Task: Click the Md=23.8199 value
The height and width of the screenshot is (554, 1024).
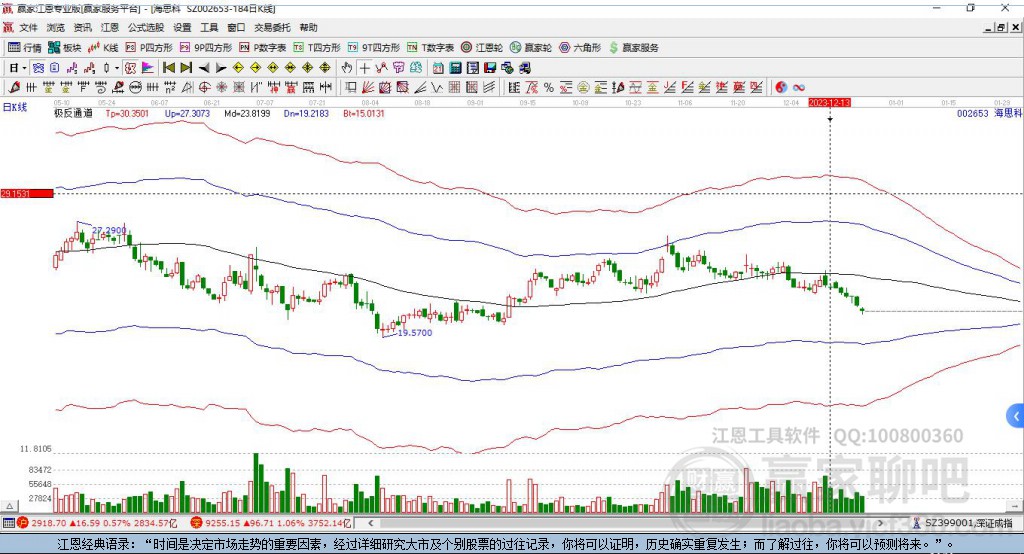Action: [x=248, y=113]
